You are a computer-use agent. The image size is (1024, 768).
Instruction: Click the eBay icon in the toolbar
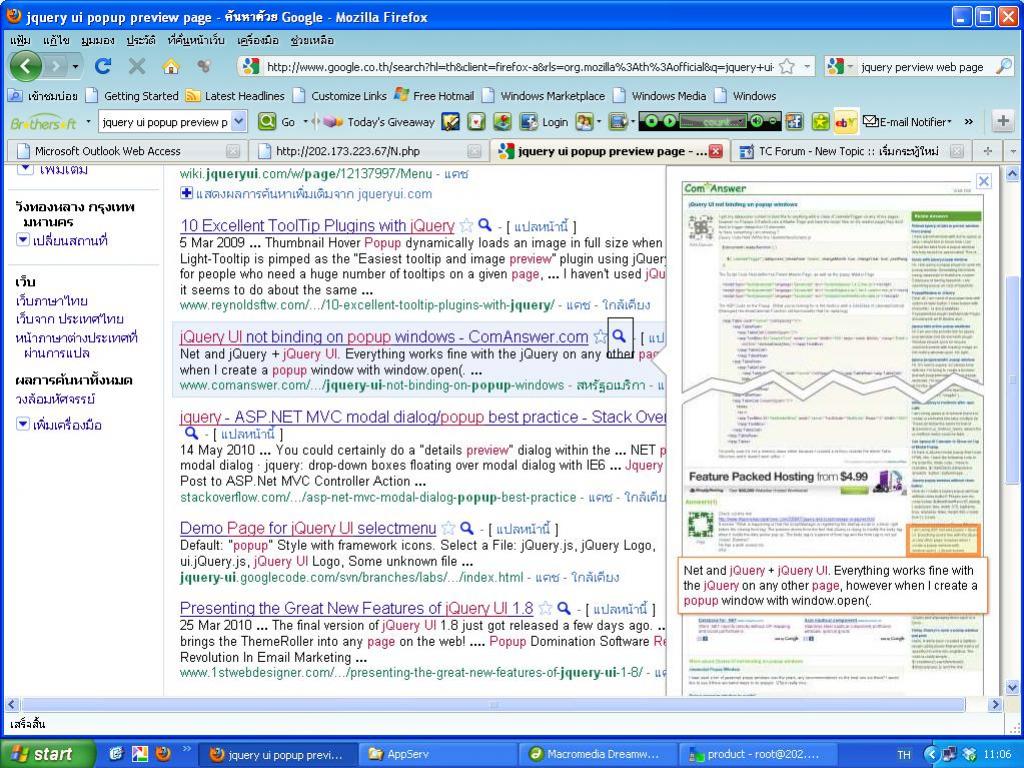pos(845,121)
